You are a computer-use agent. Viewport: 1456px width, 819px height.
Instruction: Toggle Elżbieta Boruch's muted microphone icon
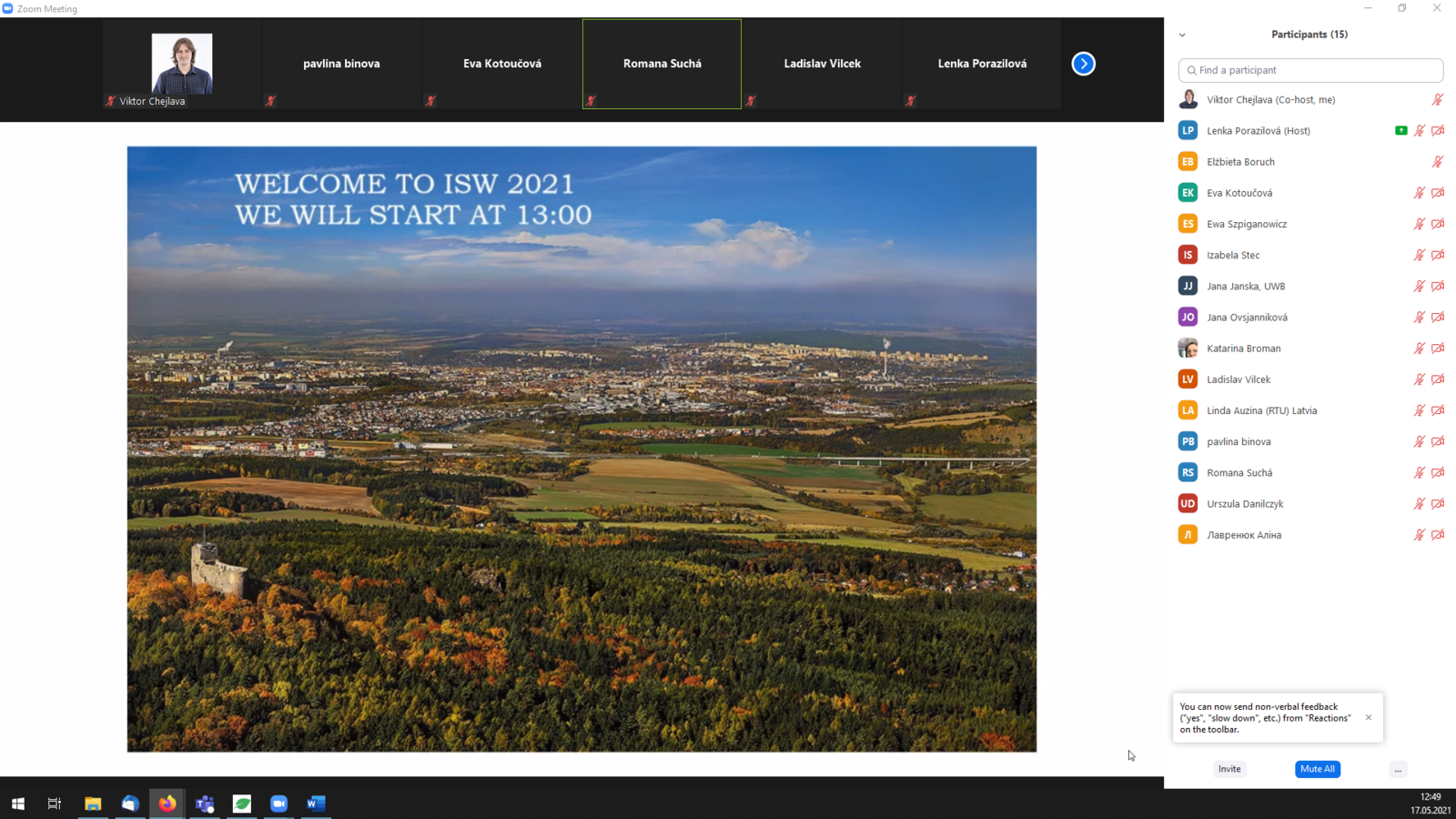coord(1438,162)
